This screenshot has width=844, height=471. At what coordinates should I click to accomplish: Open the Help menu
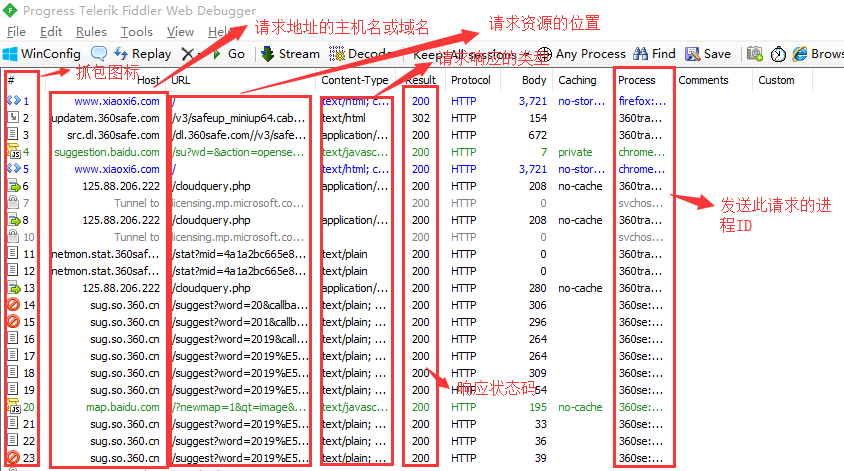point(221,32)
